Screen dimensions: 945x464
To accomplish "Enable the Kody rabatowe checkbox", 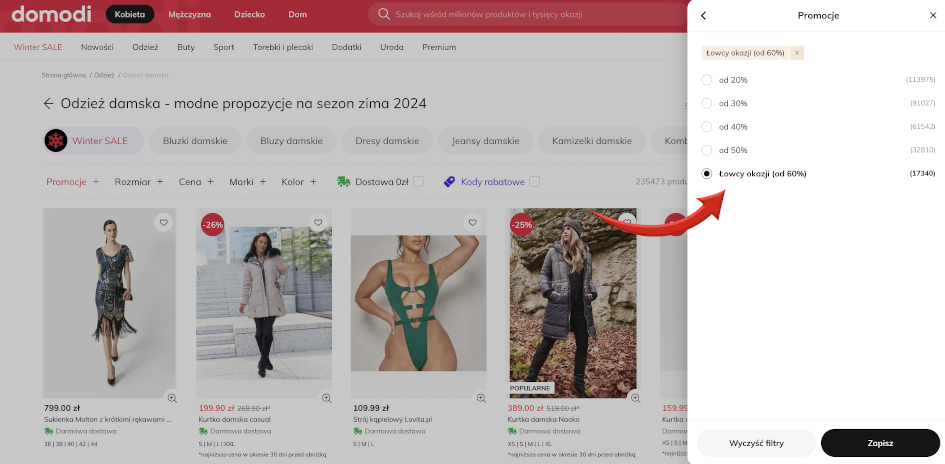I will tap(534, 181).
